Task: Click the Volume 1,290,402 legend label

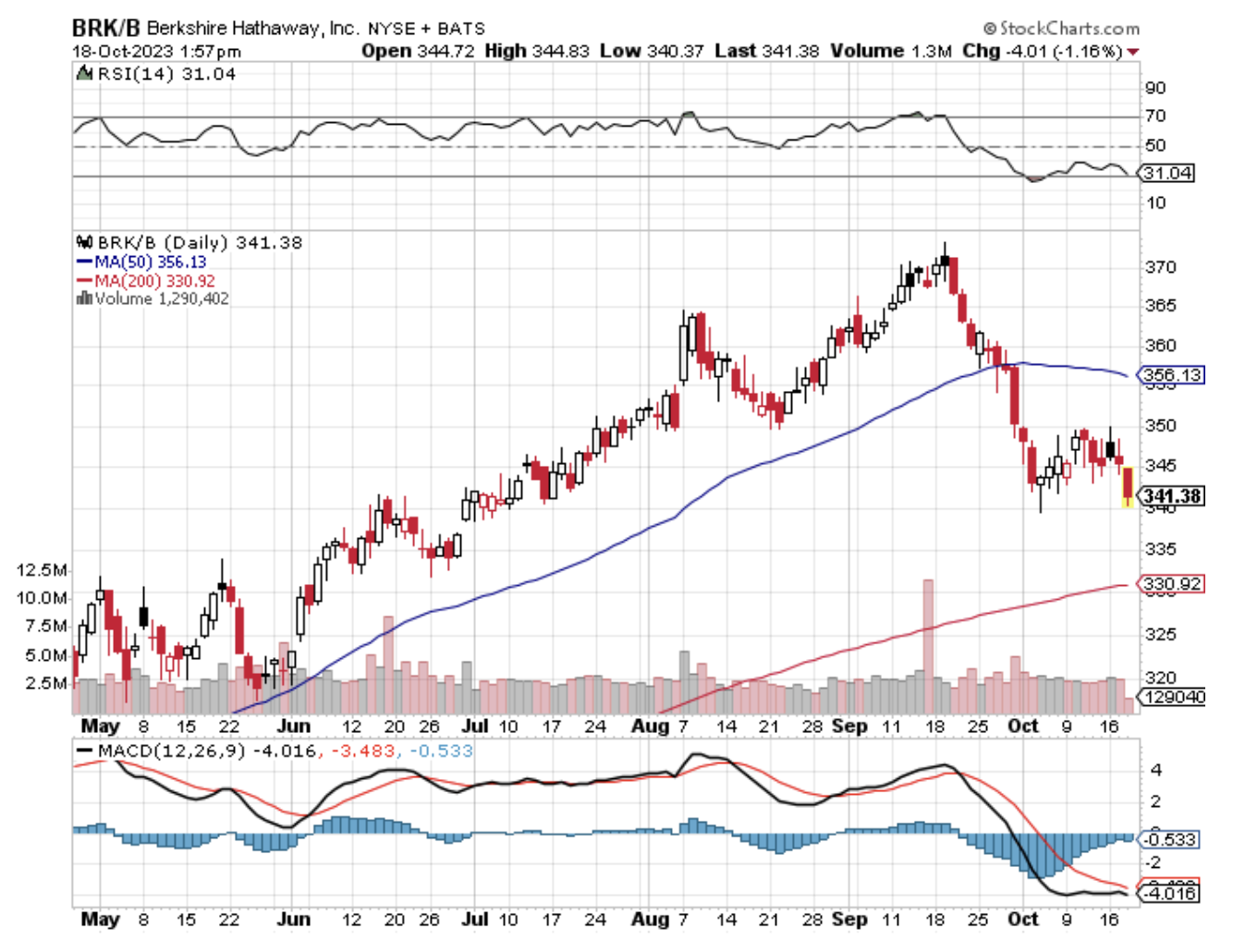Action: (x=162, y=299)
